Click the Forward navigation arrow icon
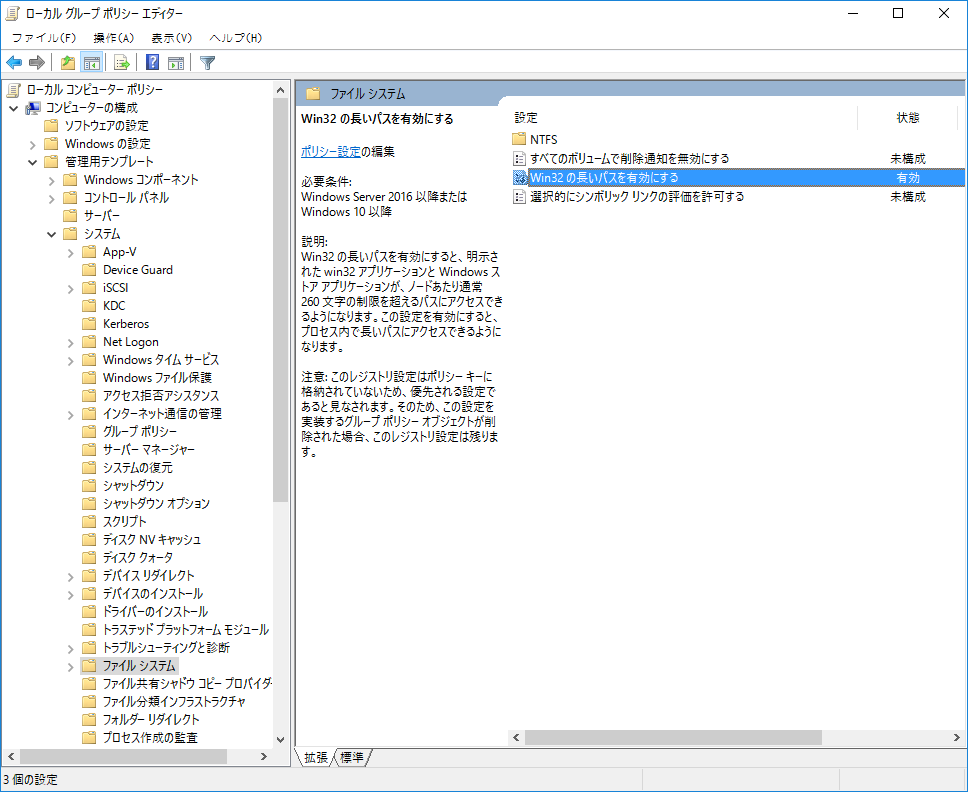 pyautogui.click(x=37, y=62)
